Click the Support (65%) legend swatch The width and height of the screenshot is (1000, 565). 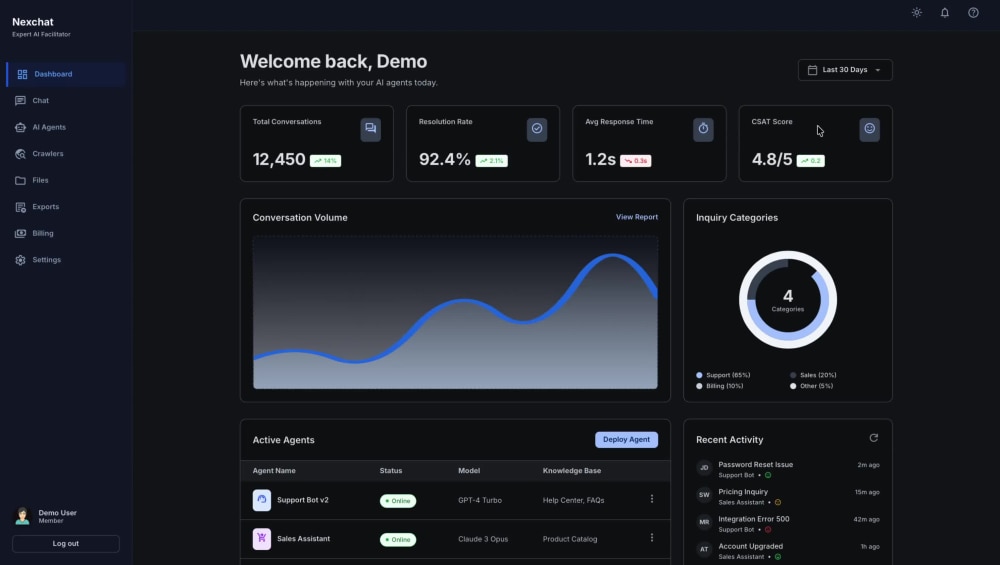click(x=699, y=375)
